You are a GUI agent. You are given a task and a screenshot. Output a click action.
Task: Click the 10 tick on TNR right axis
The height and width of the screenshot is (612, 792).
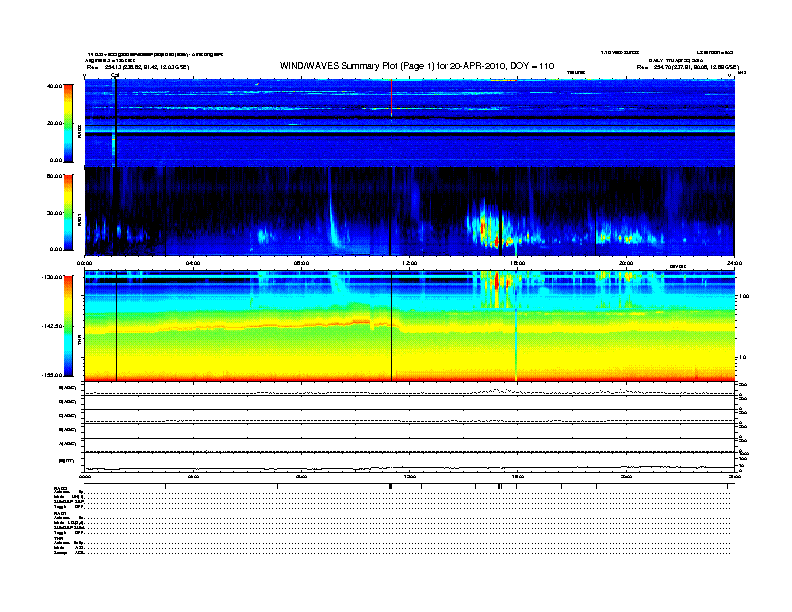coord(742,358)
